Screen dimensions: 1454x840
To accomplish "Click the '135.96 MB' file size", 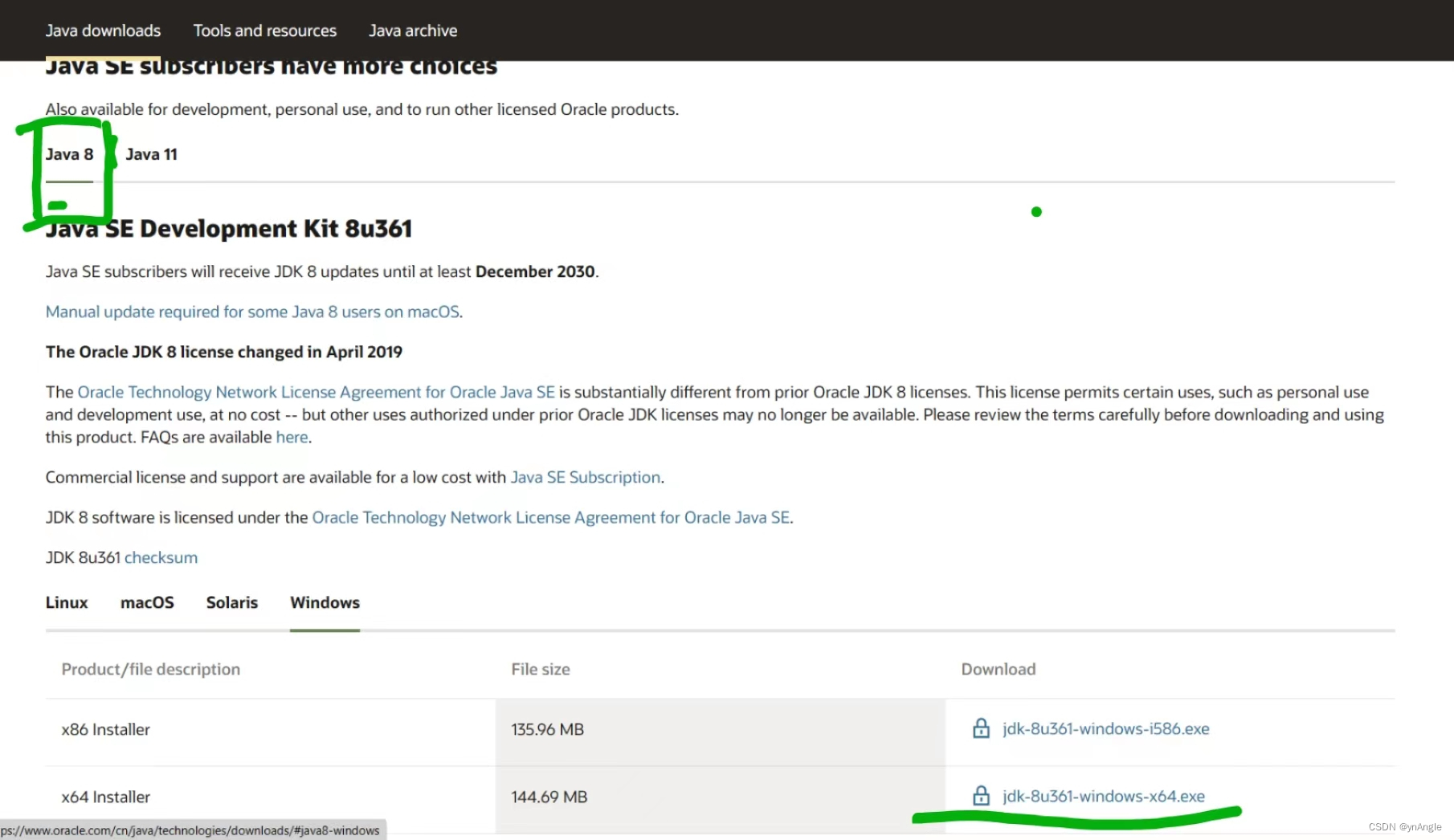I will [x=547, y=729].
